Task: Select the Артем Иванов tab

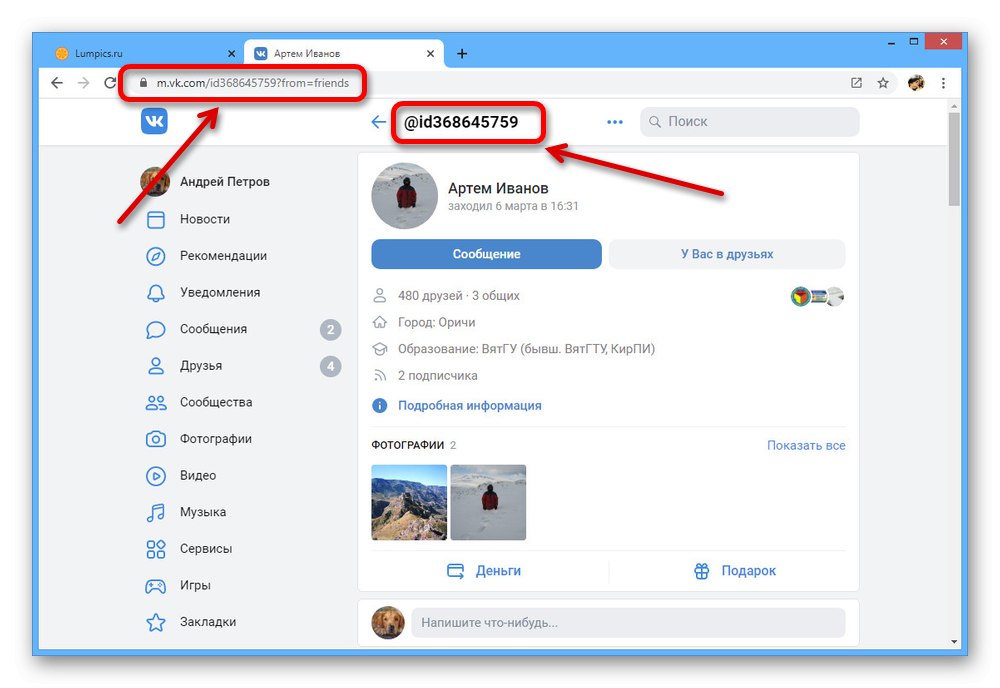Action: pos(343,54)
